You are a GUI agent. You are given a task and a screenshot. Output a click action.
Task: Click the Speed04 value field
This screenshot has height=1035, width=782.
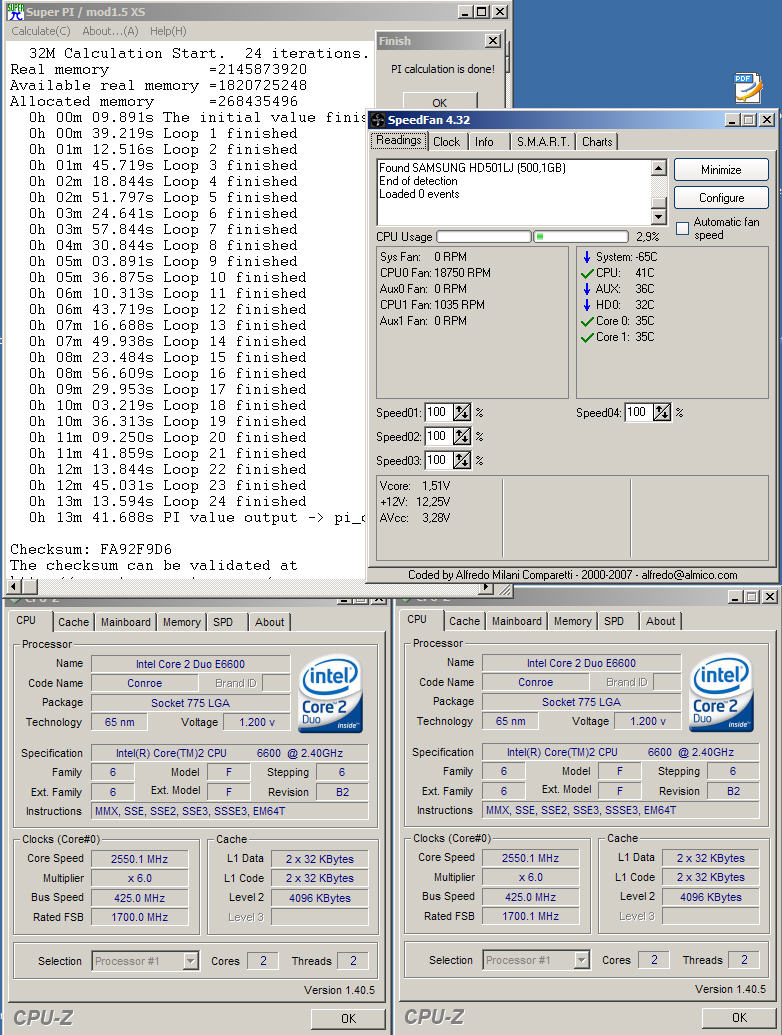pyautogui.click(x=637, y=413)
